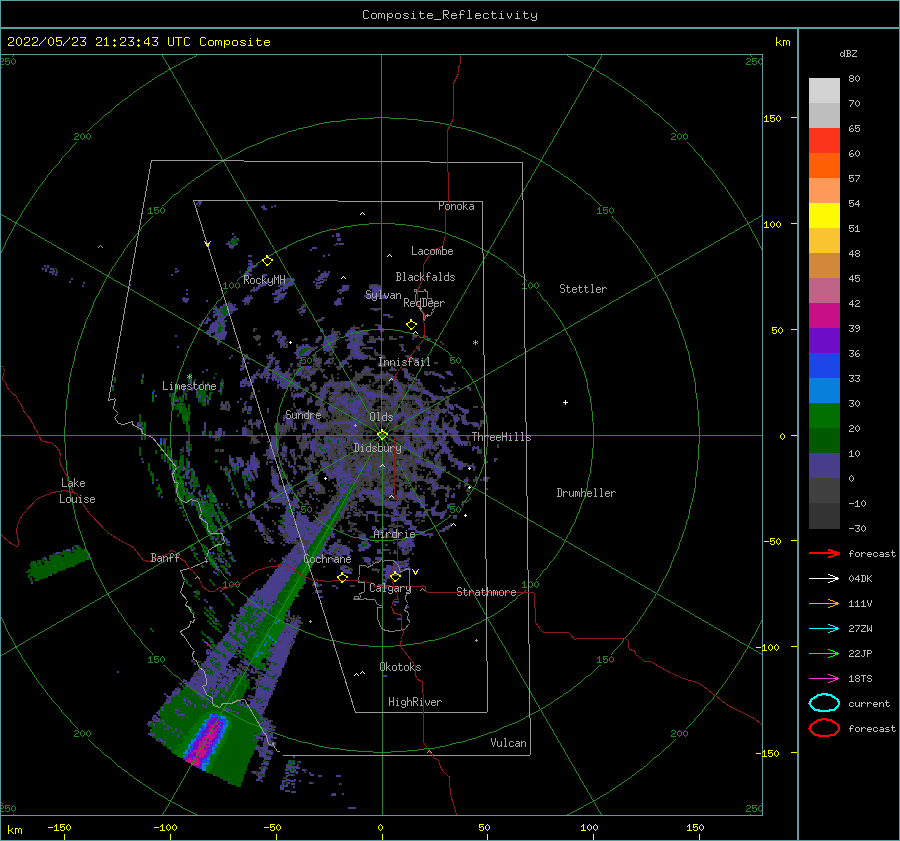The height and width of the screenshot is (841, 900).
Task: Click the Olds label on map
Action: [x=381, y=417]
